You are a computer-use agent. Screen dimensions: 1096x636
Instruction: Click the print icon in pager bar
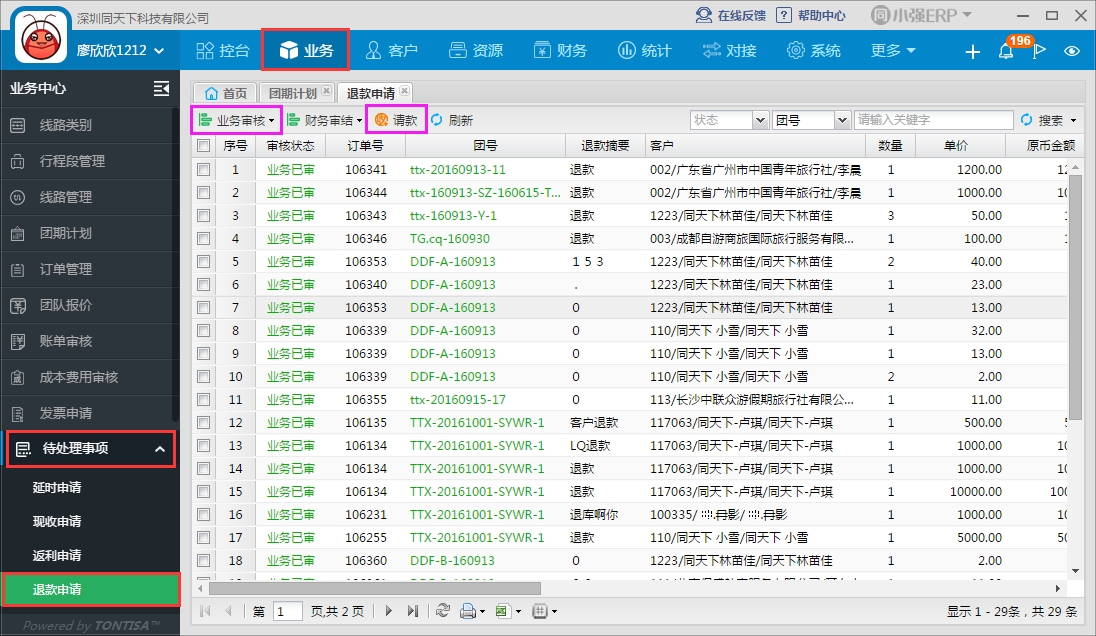[468, 612]
